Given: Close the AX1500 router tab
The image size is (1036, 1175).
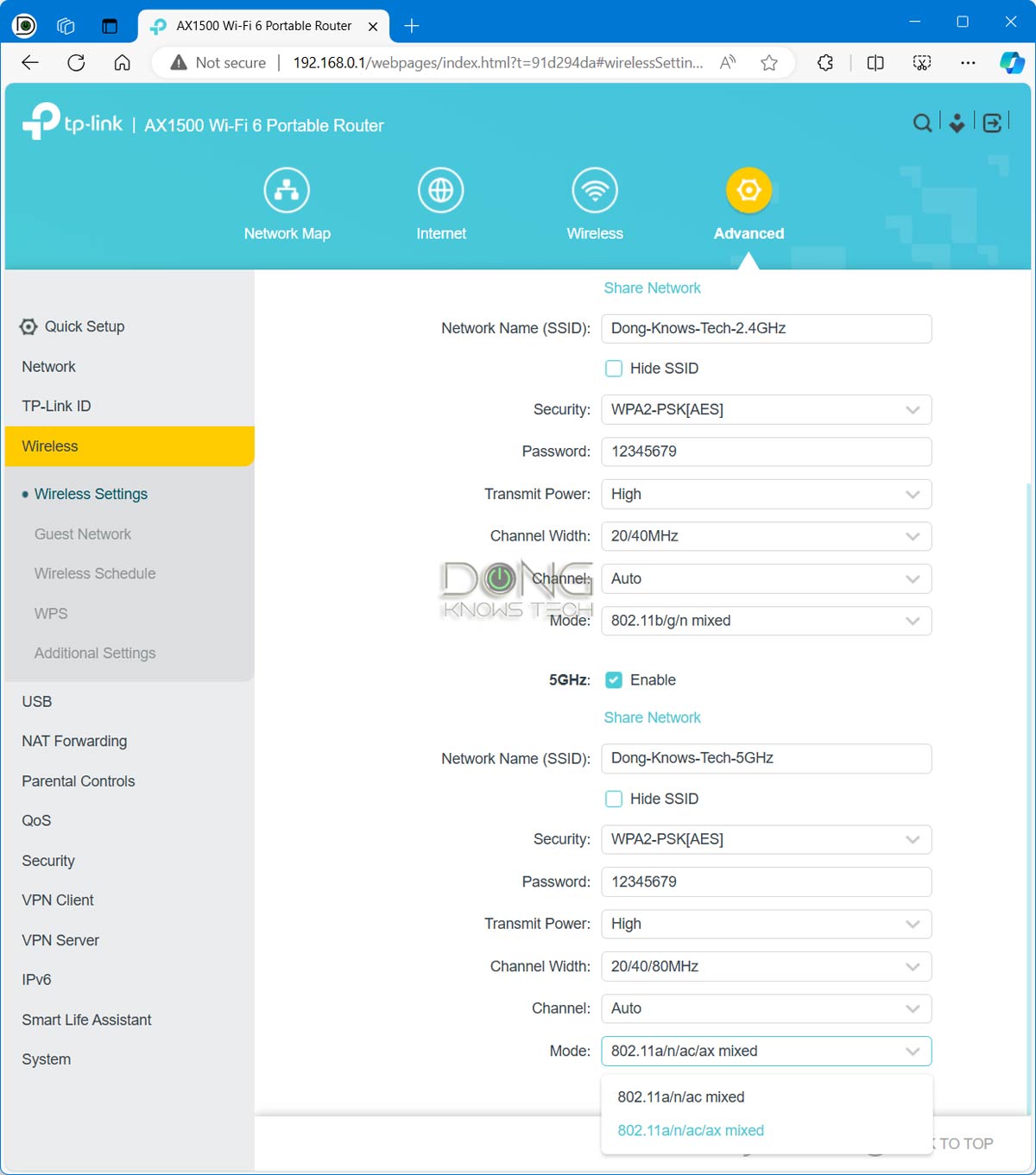Looking at the screenshot, I should click(x=373, y=26).
